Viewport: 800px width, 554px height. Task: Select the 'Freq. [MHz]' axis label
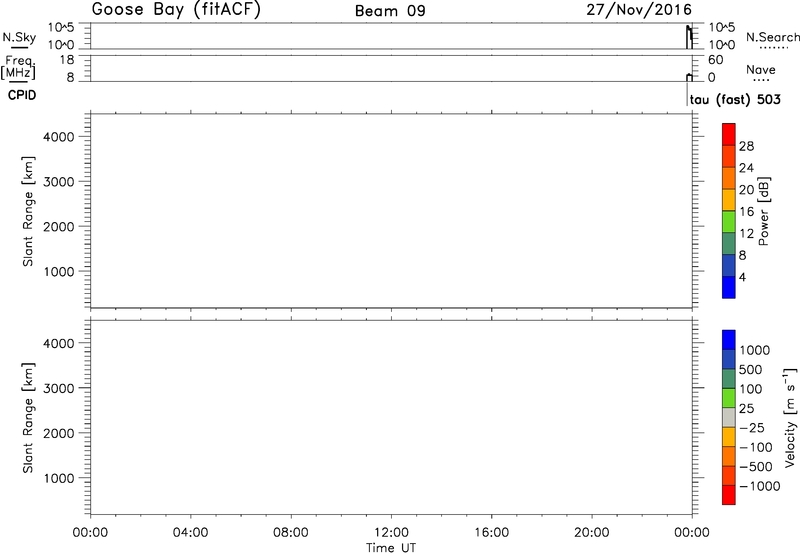(18, 67)
